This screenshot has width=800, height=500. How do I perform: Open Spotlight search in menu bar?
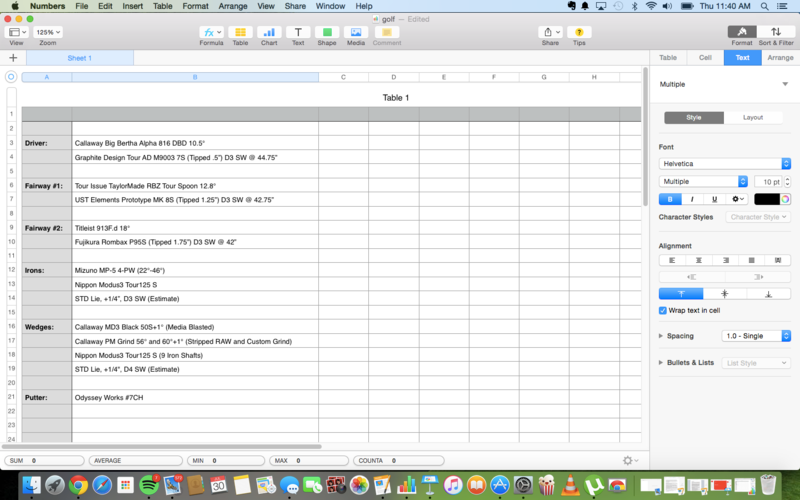(764, 6)
